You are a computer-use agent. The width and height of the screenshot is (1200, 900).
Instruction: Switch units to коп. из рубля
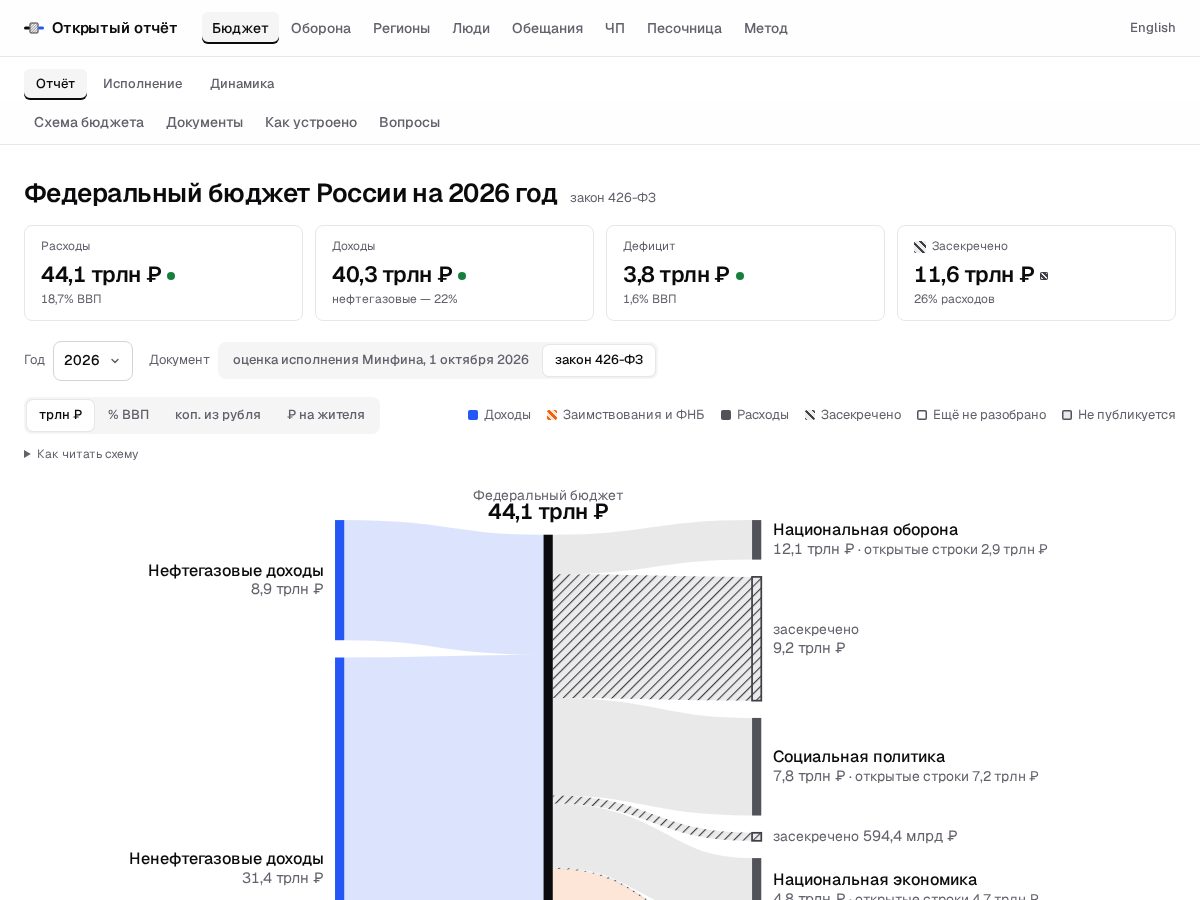[x=218, y=415]
